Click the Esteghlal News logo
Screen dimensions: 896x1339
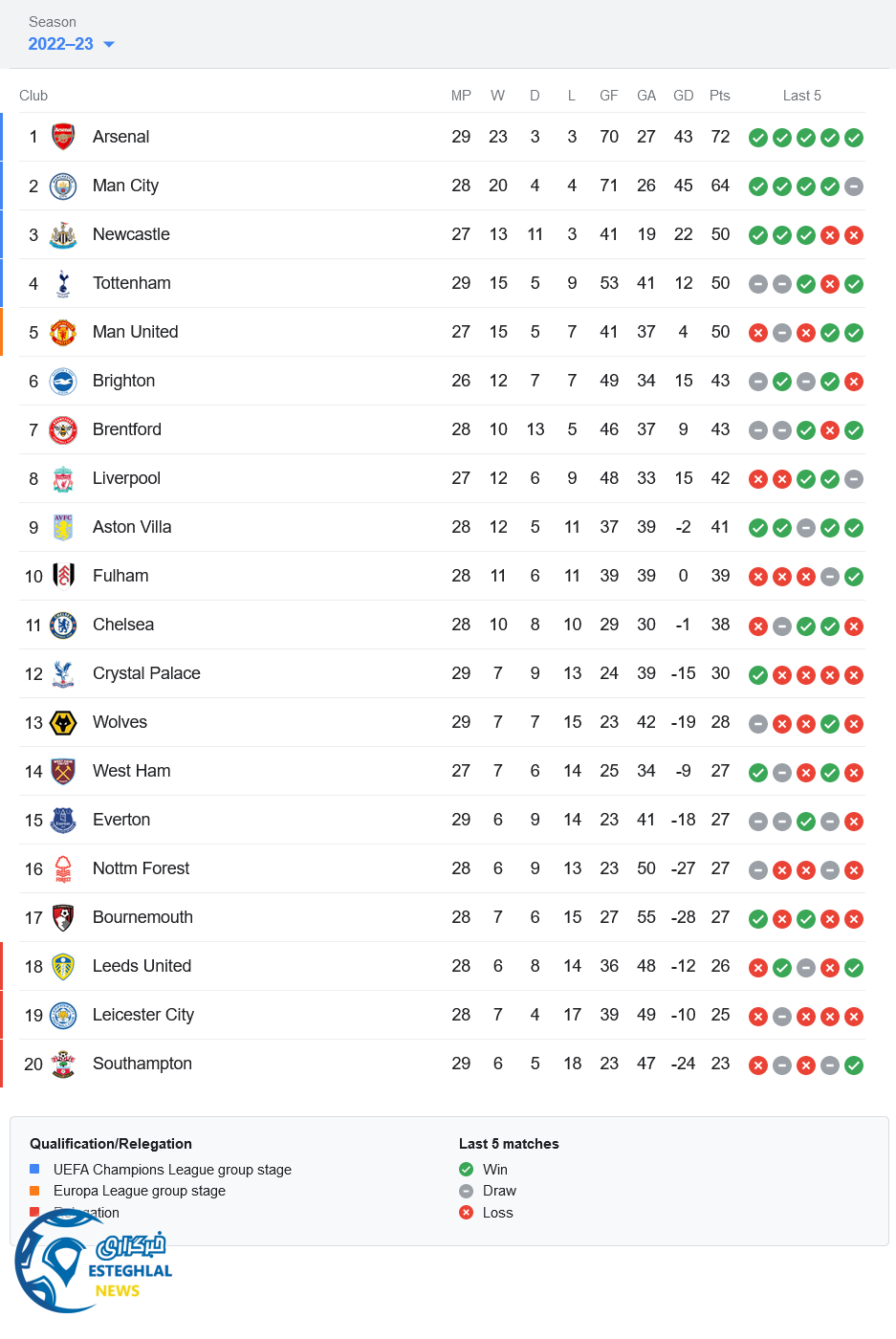[94, 1262]
